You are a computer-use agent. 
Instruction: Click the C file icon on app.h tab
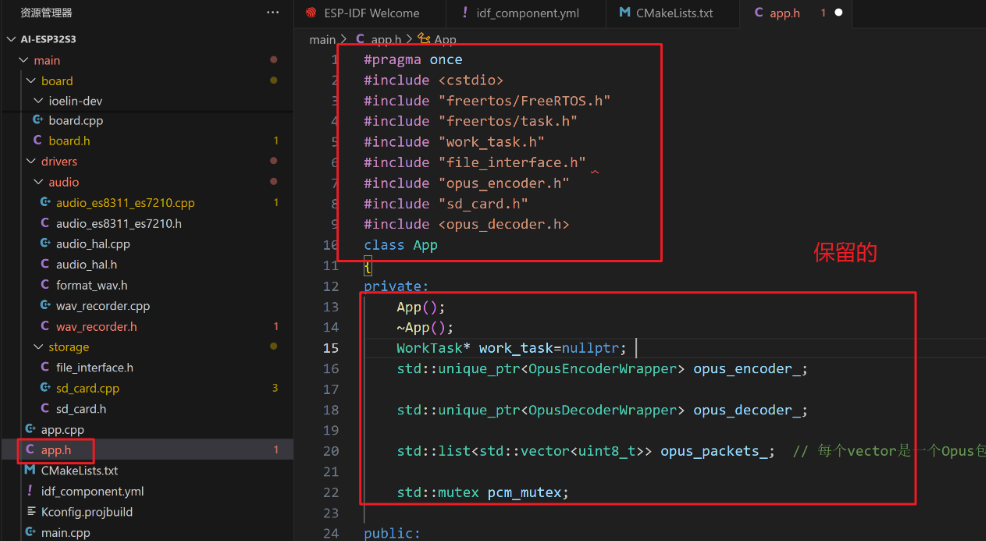[x=759, y=13]
